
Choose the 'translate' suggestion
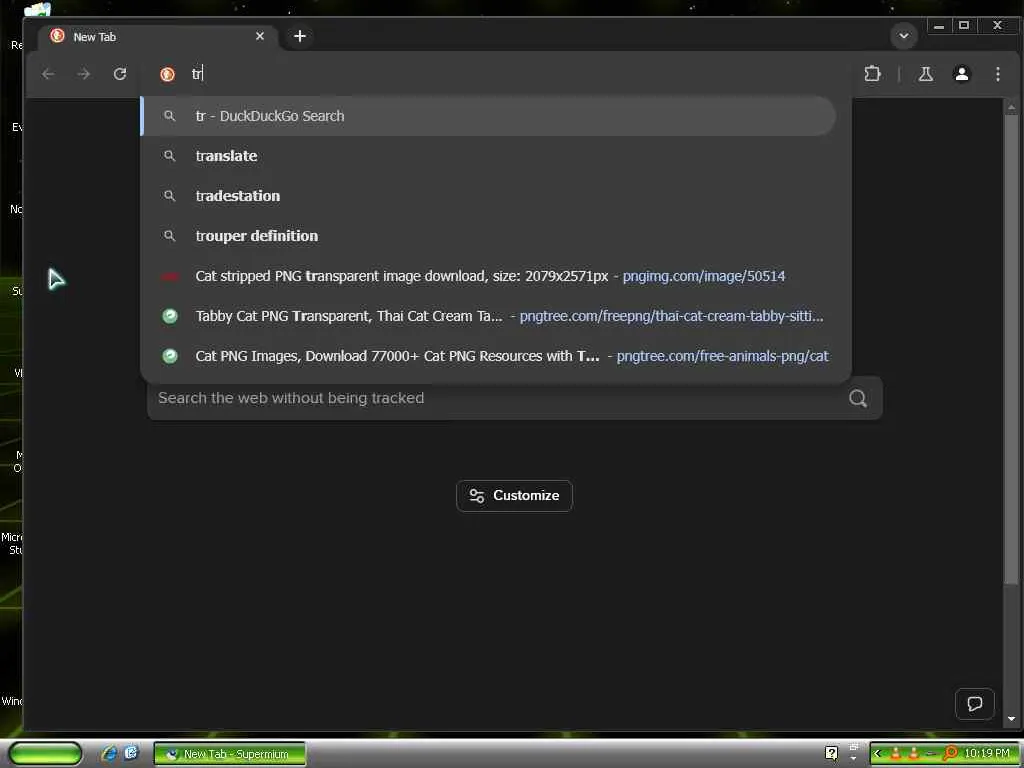pyautogui.click(x=488, y=156)
